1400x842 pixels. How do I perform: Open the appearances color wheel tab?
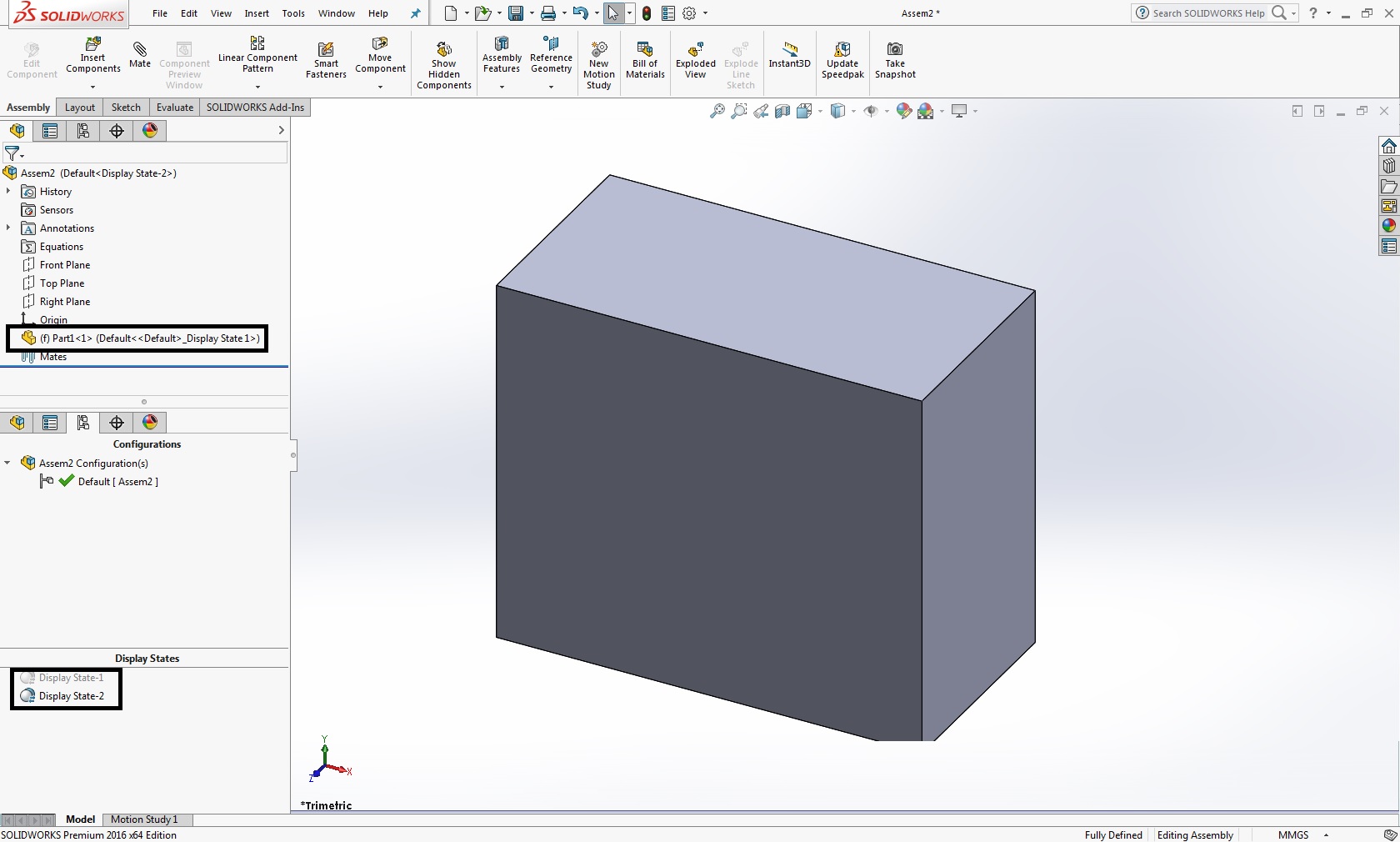[150, 131]
